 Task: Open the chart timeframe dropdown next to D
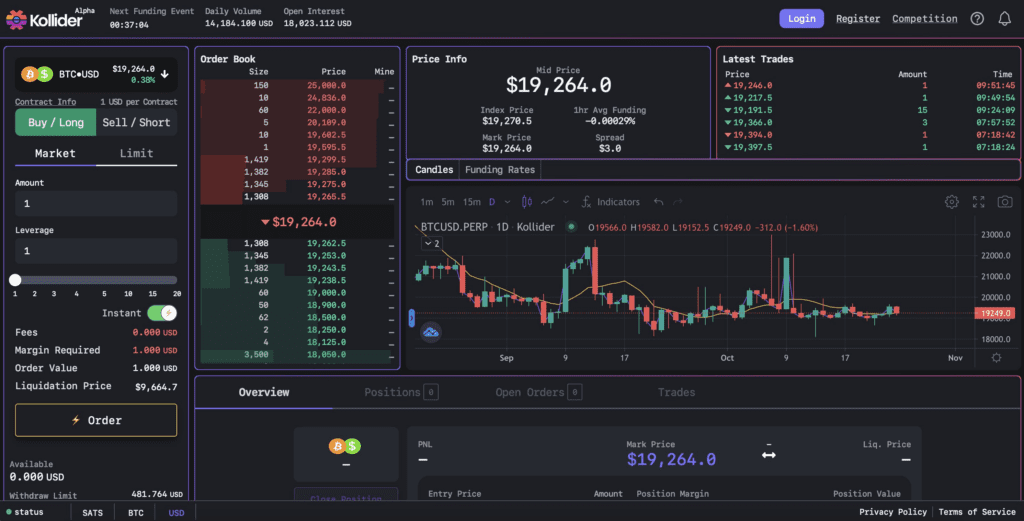click(507, 202)
